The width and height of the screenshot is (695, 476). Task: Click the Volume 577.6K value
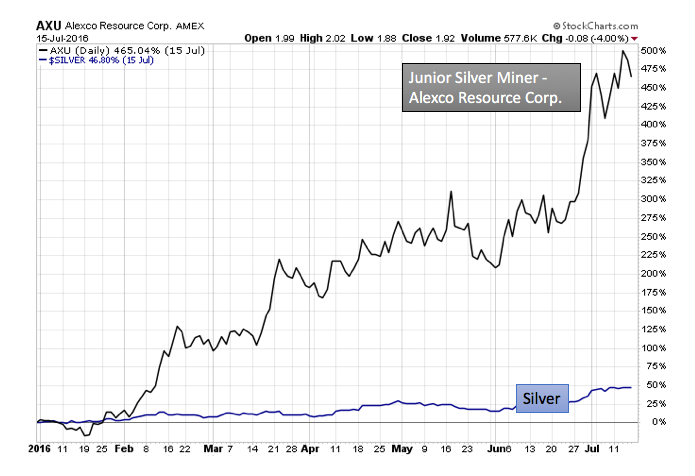point(521,38)
